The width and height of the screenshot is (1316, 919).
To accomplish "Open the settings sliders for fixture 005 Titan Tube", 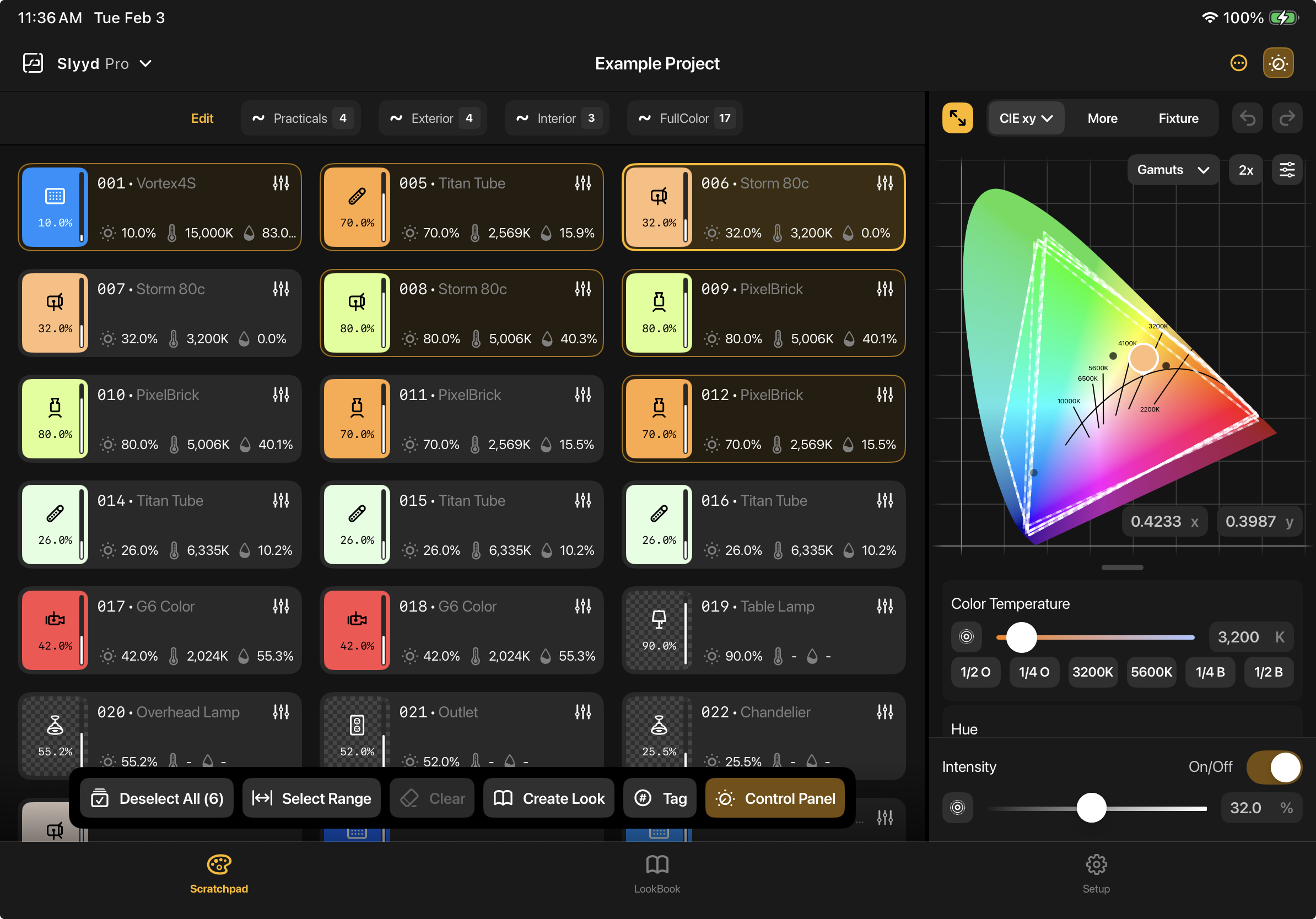I will tap(583, 183).
